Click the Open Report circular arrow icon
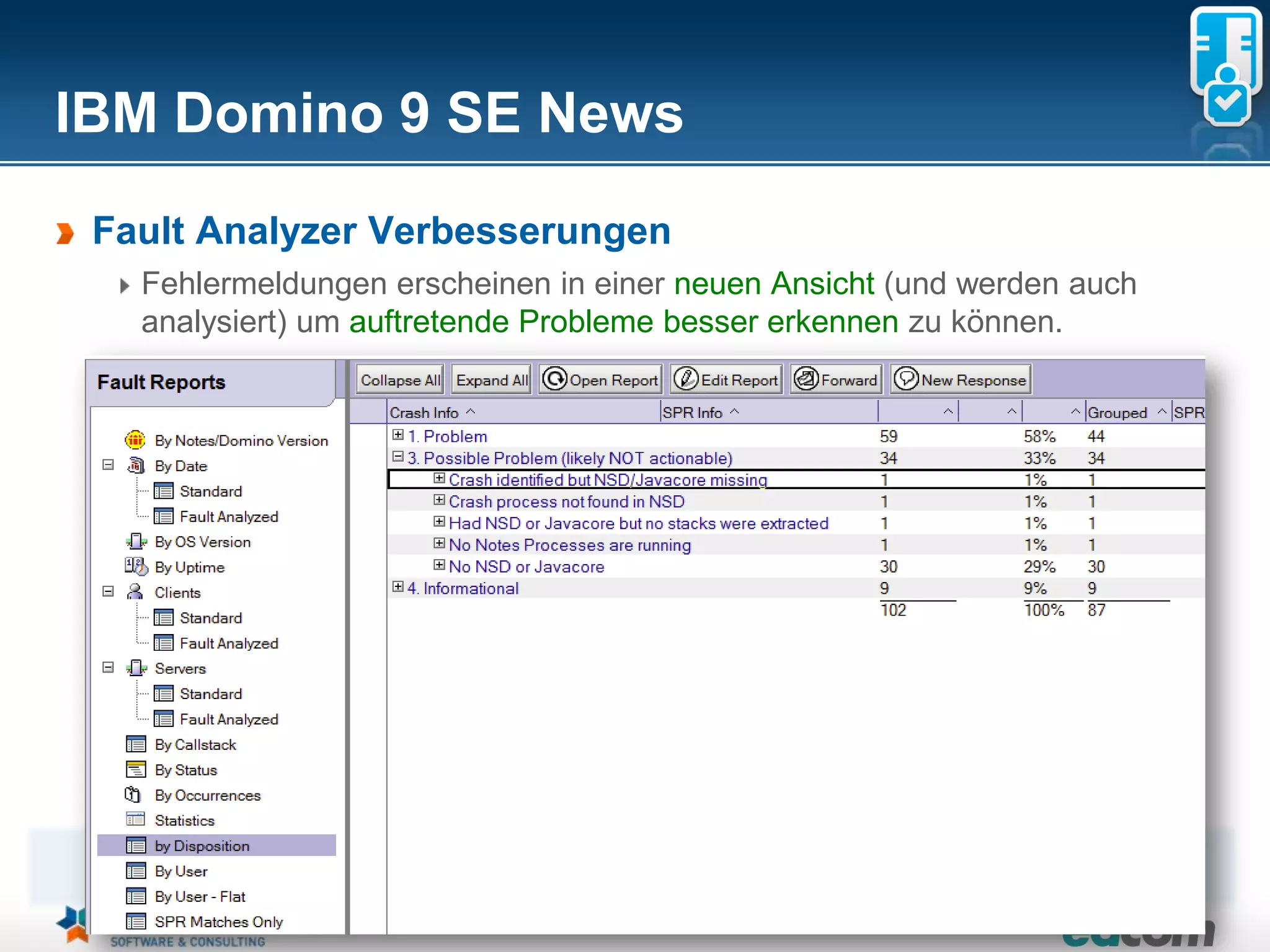Image resolution: width=1270 pixels, height=952 pixels. coord(554,378)
